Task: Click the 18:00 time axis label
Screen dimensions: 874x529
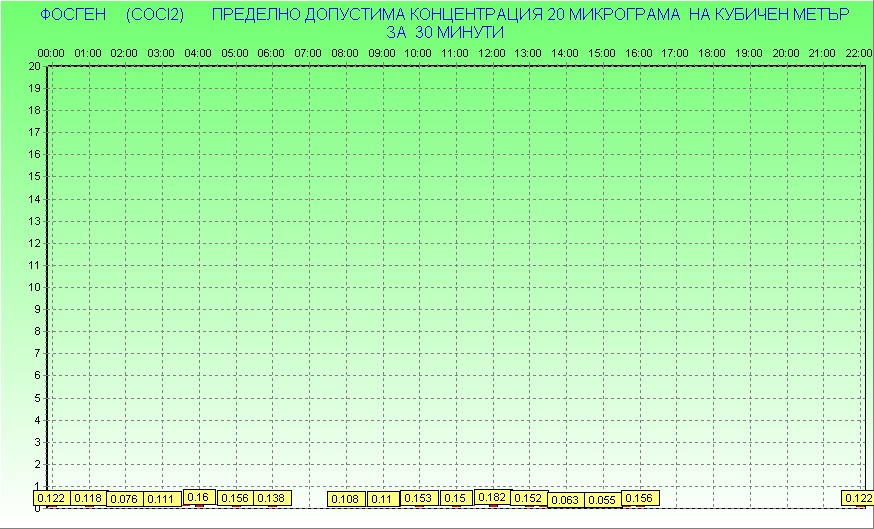Action: (712, 52)
